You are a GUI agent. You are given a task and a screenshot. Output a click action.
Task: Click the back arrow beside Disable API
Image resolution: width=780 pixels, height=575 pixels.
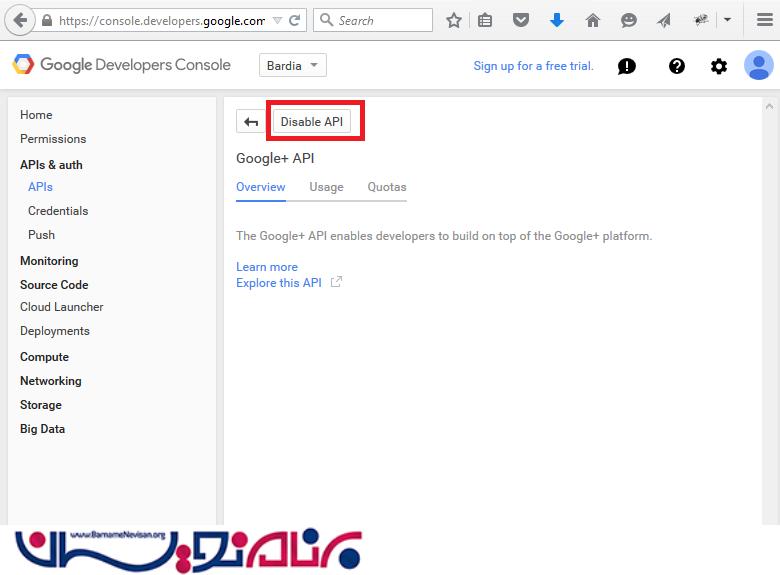click(251, 122)
